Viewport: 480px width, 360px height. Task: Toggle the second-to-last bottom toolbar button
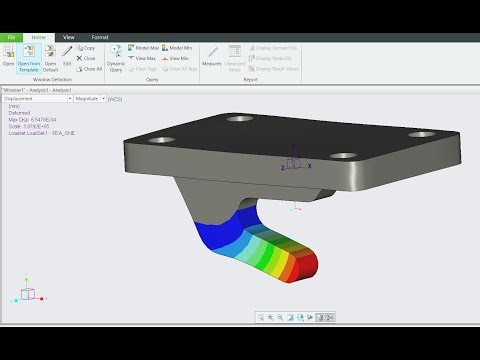[320, 317]
